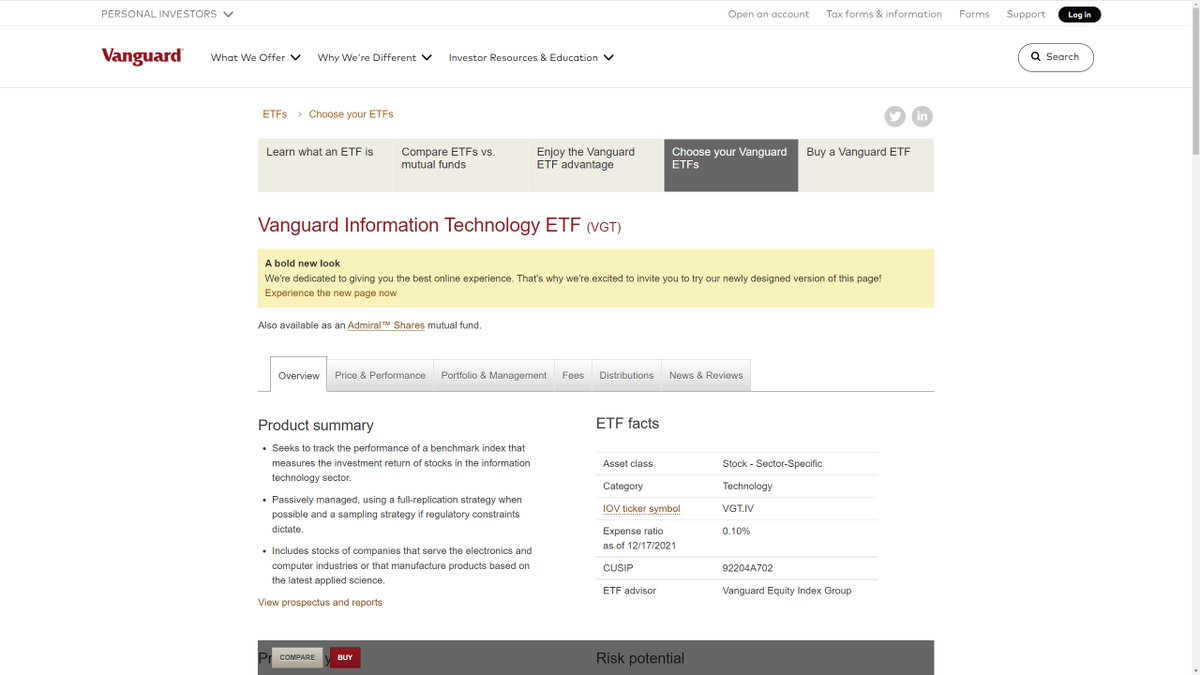This screenshot has height=675, width=1200.
Task: Navigate to ETFs breadcrumb
Action: coord(275,114)
